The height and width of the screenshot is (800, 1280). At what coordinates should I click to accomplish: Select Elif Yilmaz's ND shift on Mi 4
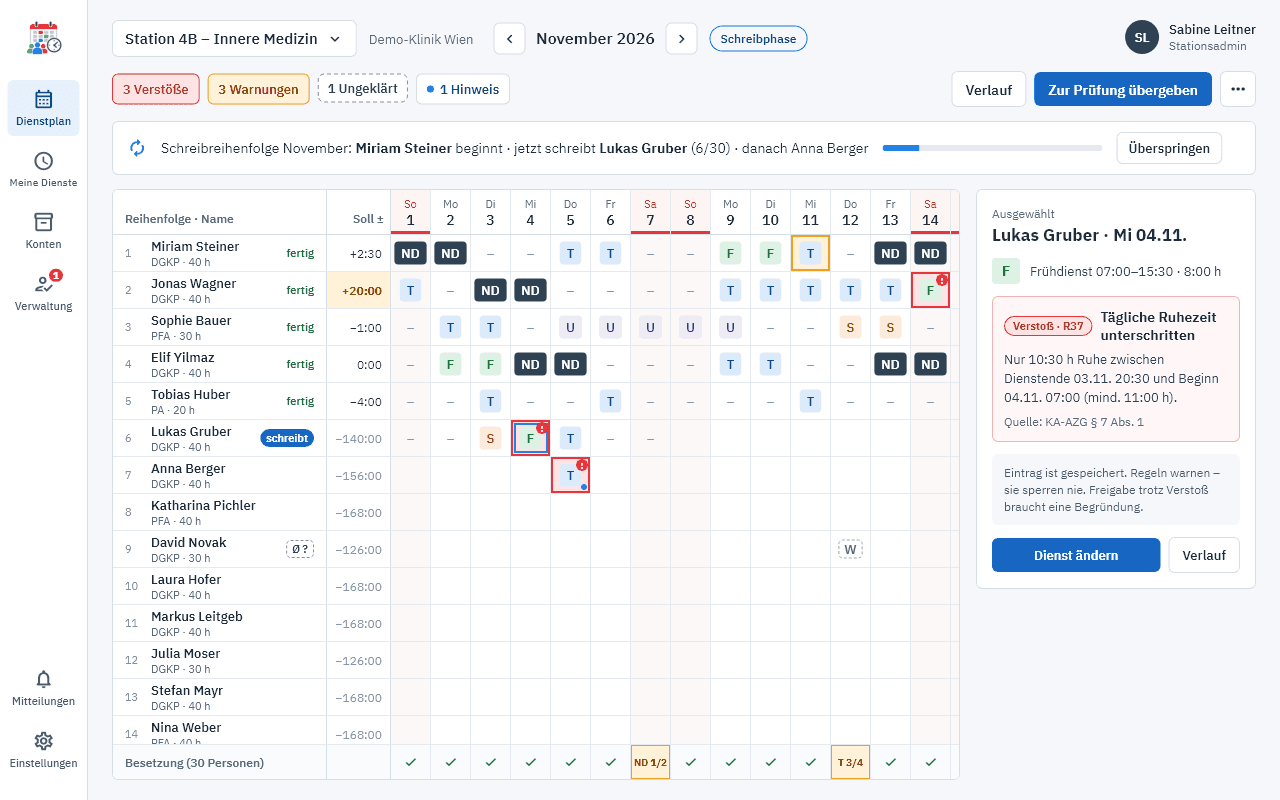point(530,364)
